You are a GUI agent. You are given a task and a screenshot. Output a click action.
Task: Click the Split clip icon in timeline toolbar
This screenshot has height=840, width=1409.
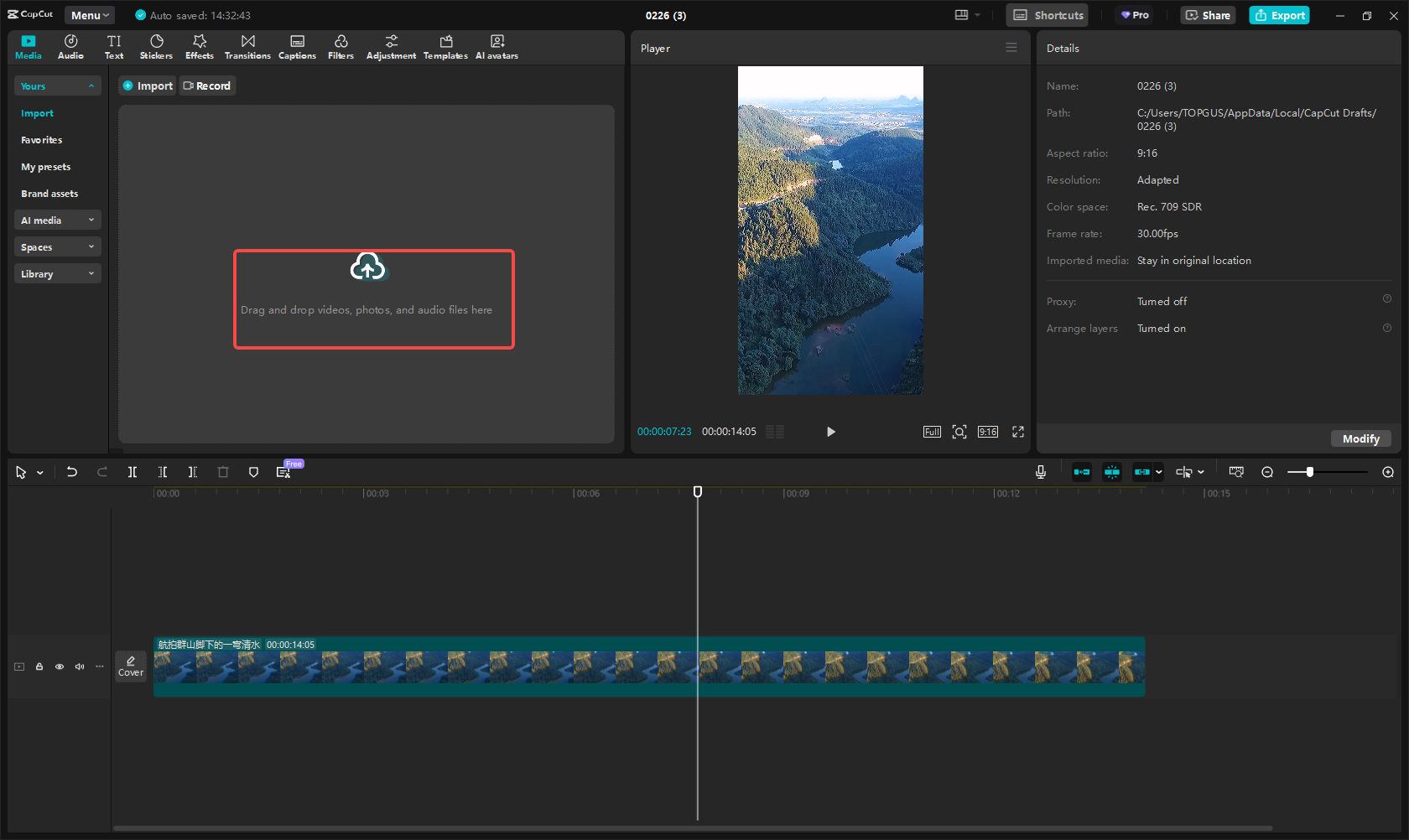point(133,472)
